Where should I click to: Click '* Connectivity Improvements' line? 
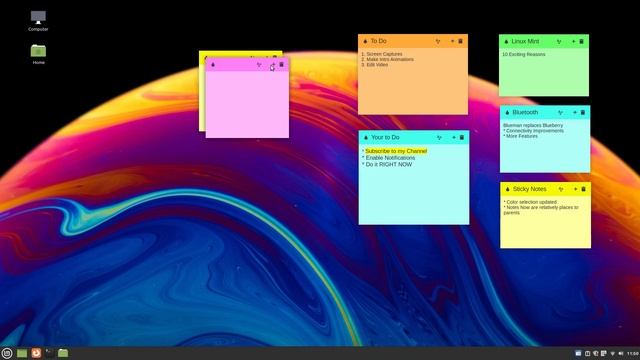(533, 131)
